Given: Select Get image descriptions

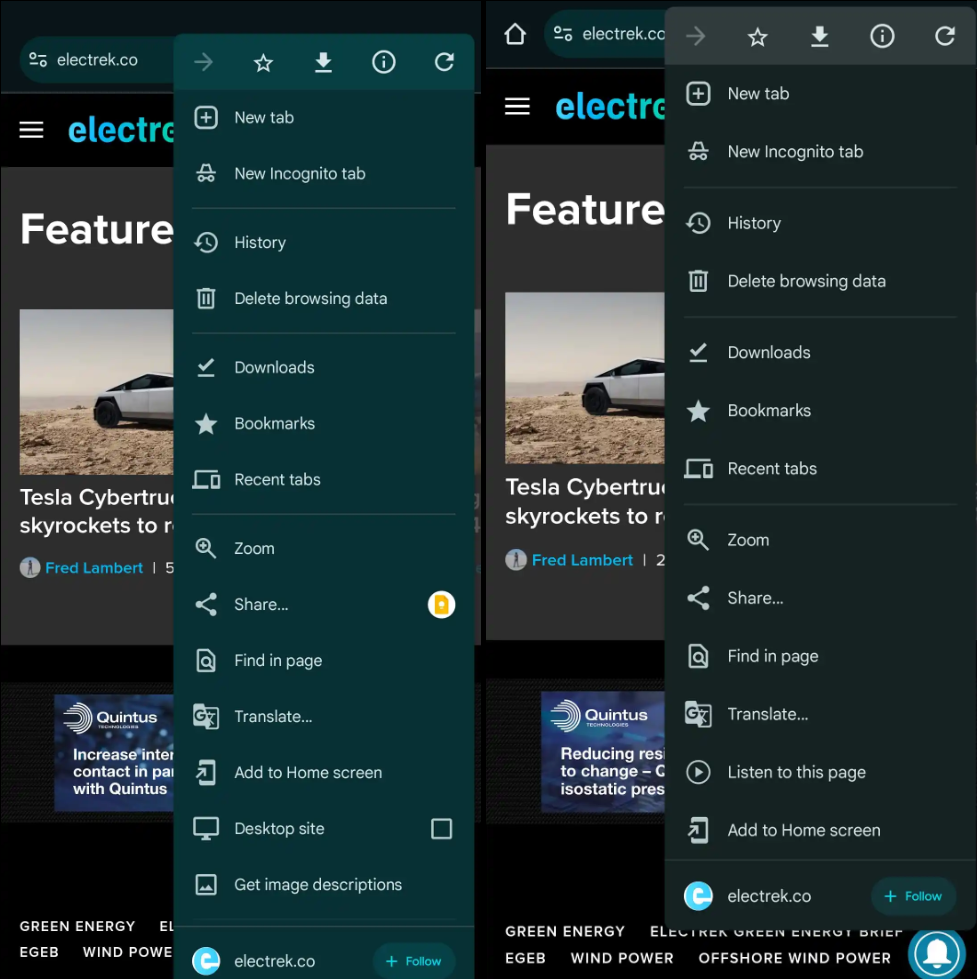Looking at the screenshot, I should pyautogui.click(x=324, y=885).
